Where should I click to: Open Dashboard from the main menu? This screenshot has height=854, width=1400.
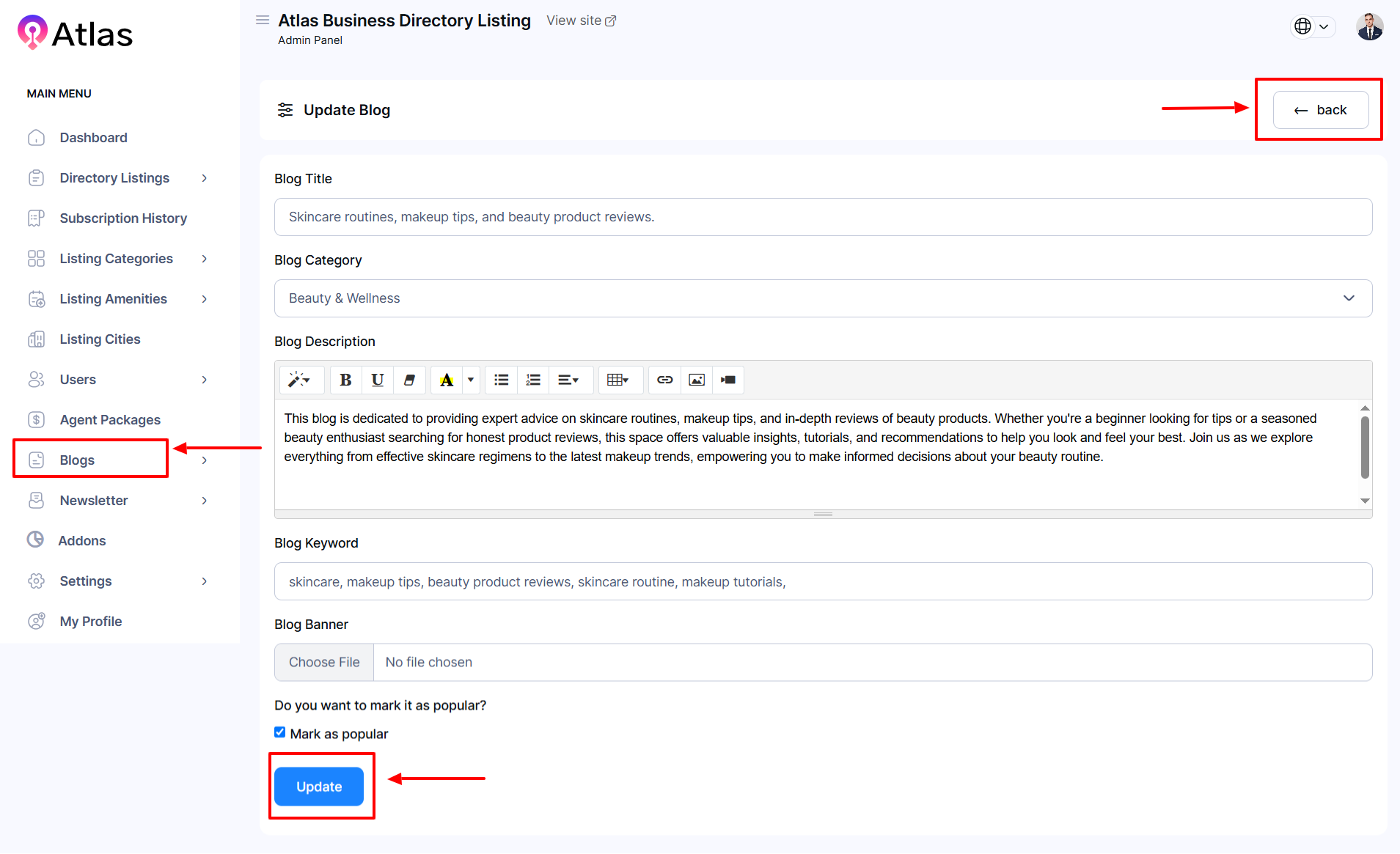pos(93,138)
